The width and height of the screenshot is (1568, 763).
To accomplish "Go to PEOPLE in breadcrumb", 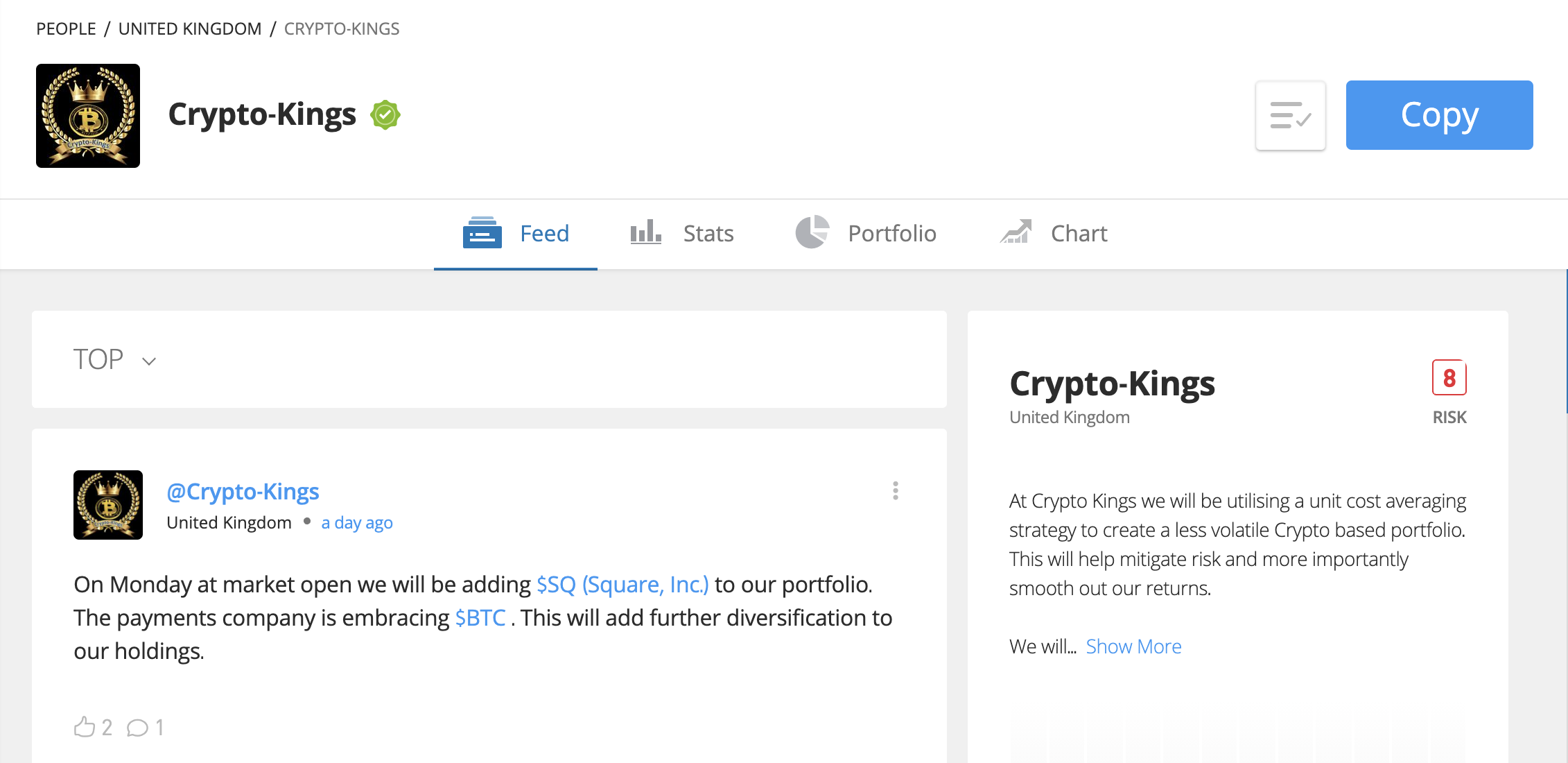I will 66,28.
